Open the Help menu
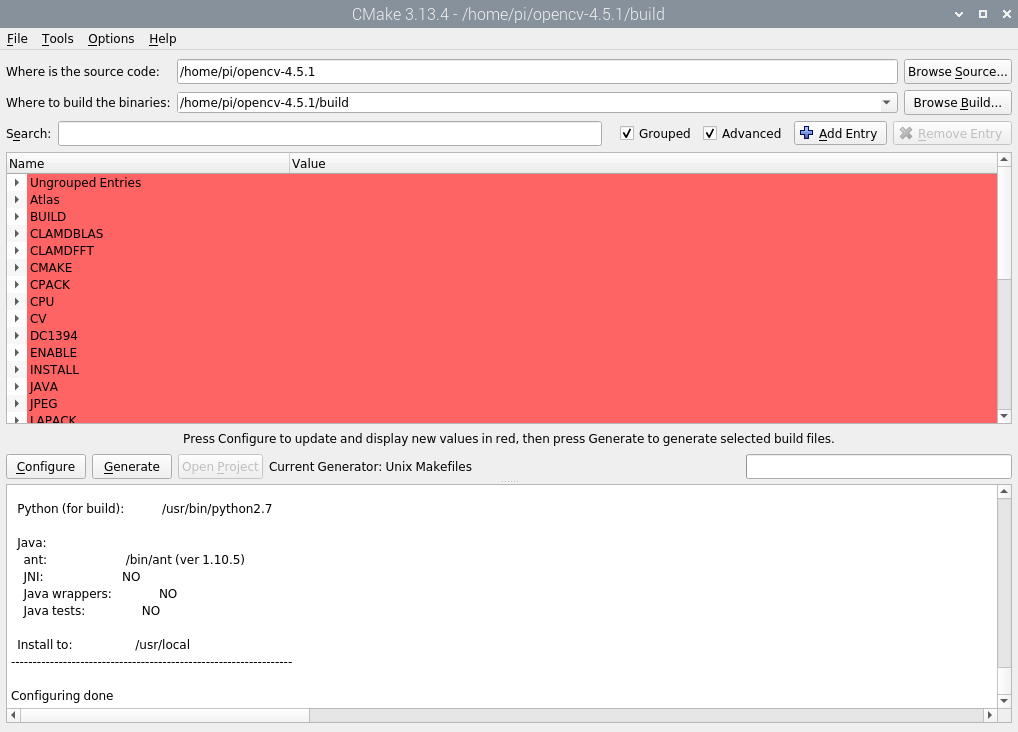 click(162, 38)
